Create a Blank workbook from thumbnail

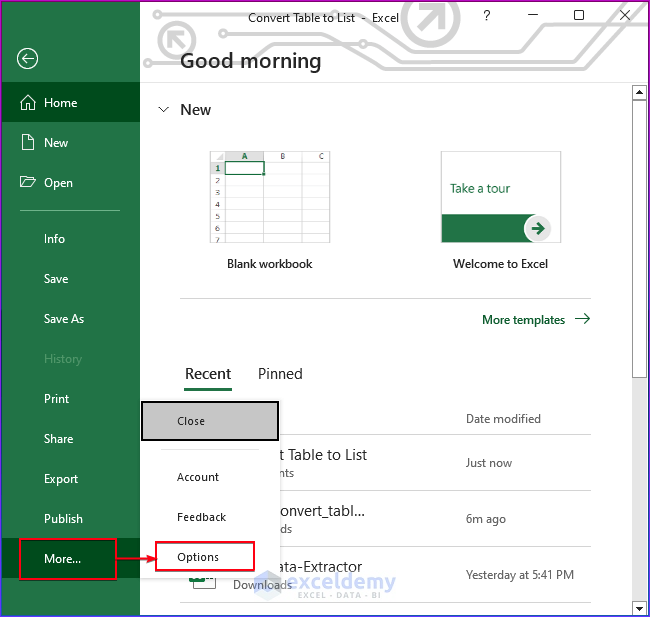click(270, 197)
